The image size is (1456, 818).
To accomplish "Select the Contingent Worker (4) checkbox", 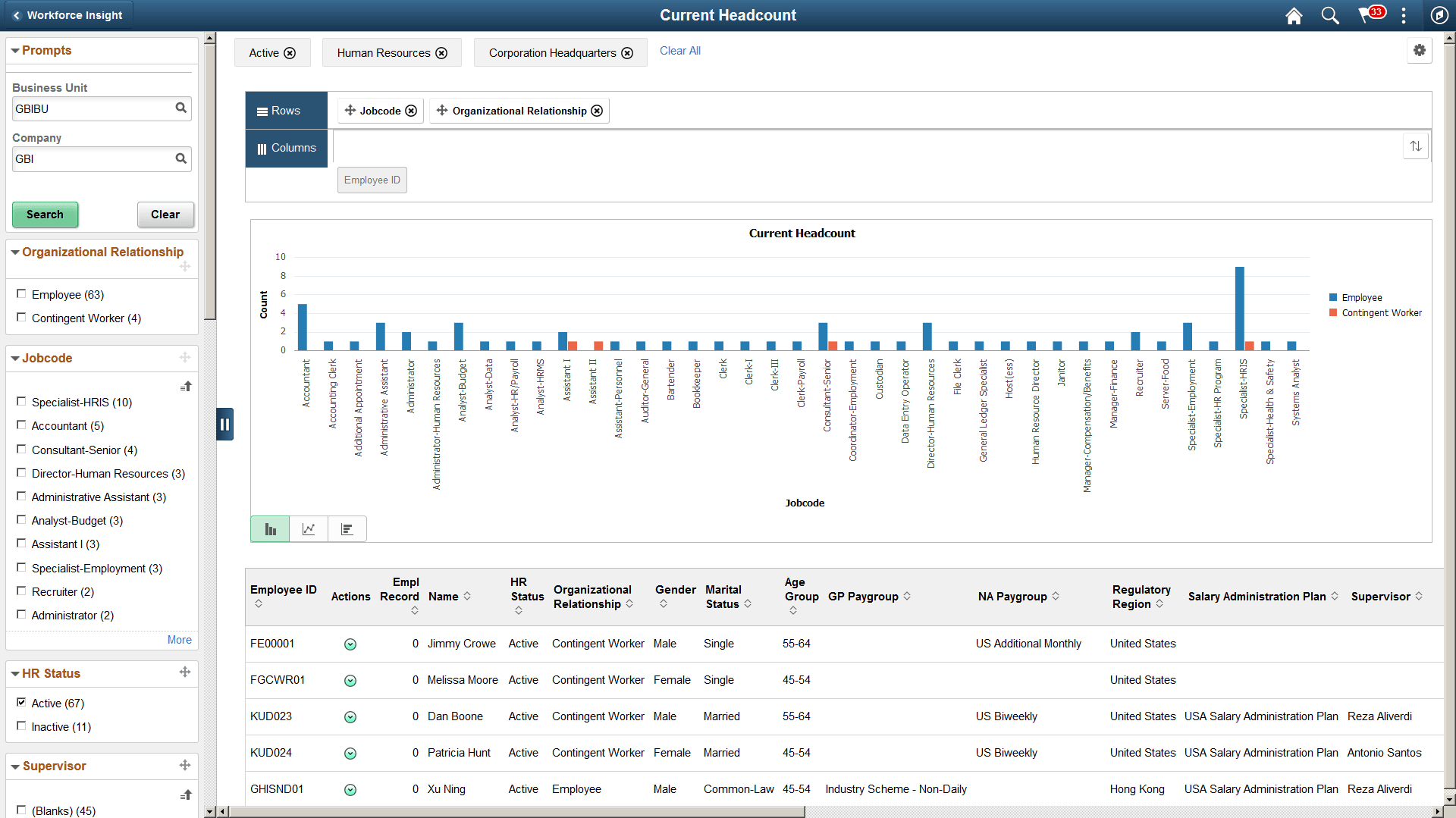I will [21, 317].
